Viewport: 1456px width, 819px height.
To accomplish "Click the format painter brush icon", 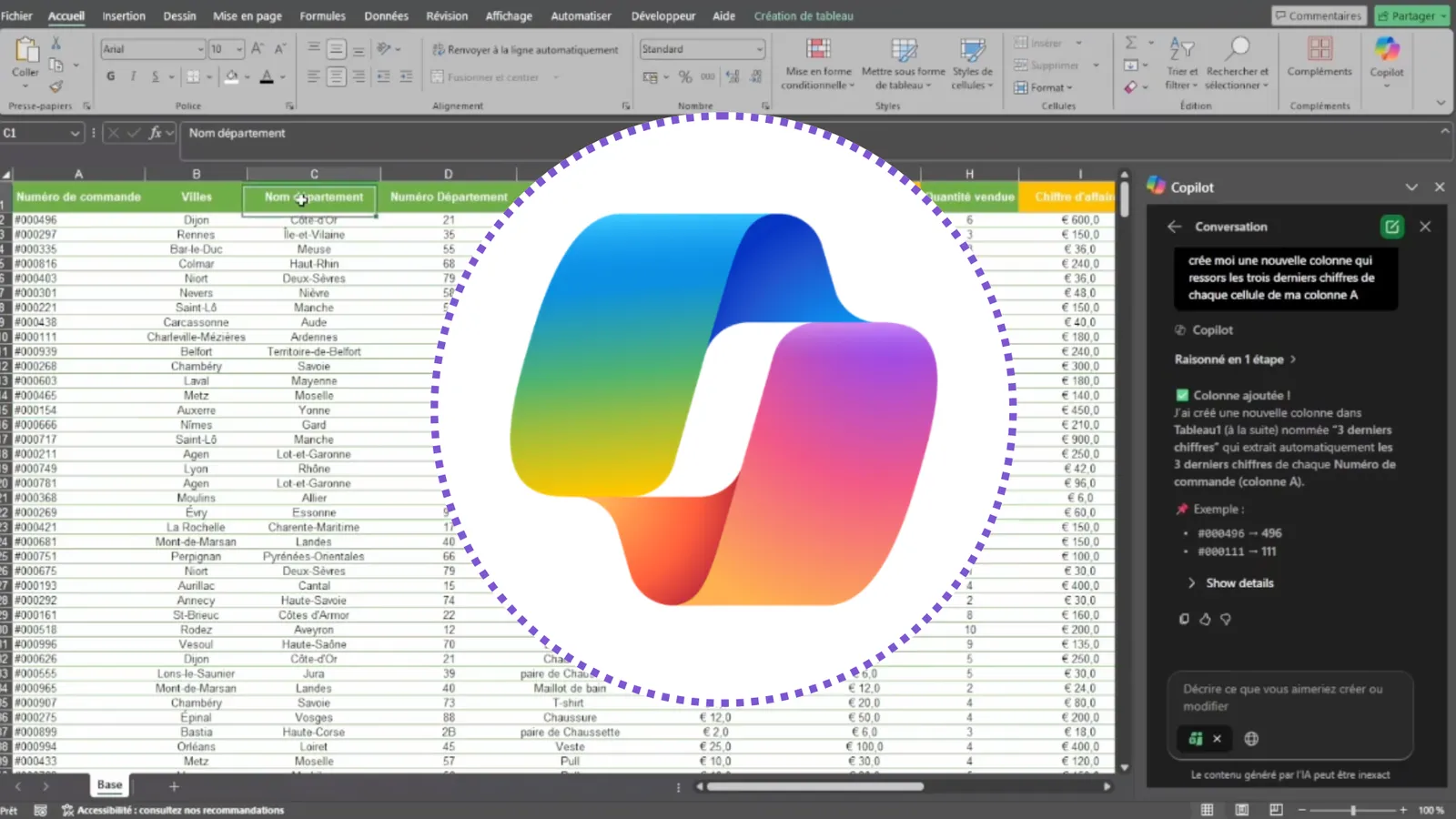I will (x=56, y=86).
